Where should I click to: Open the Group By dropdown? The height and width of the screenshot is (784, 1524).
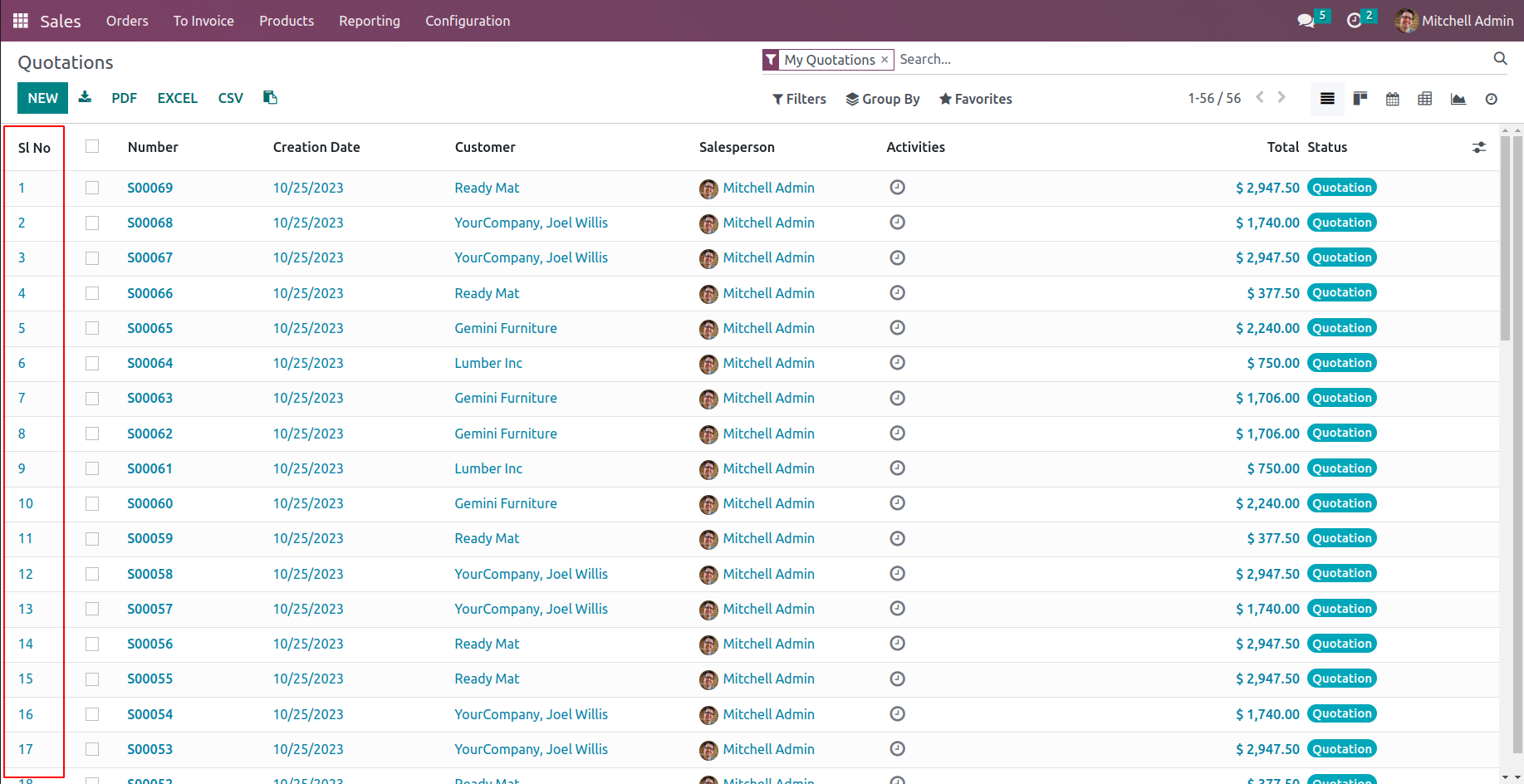coord(883,99)
